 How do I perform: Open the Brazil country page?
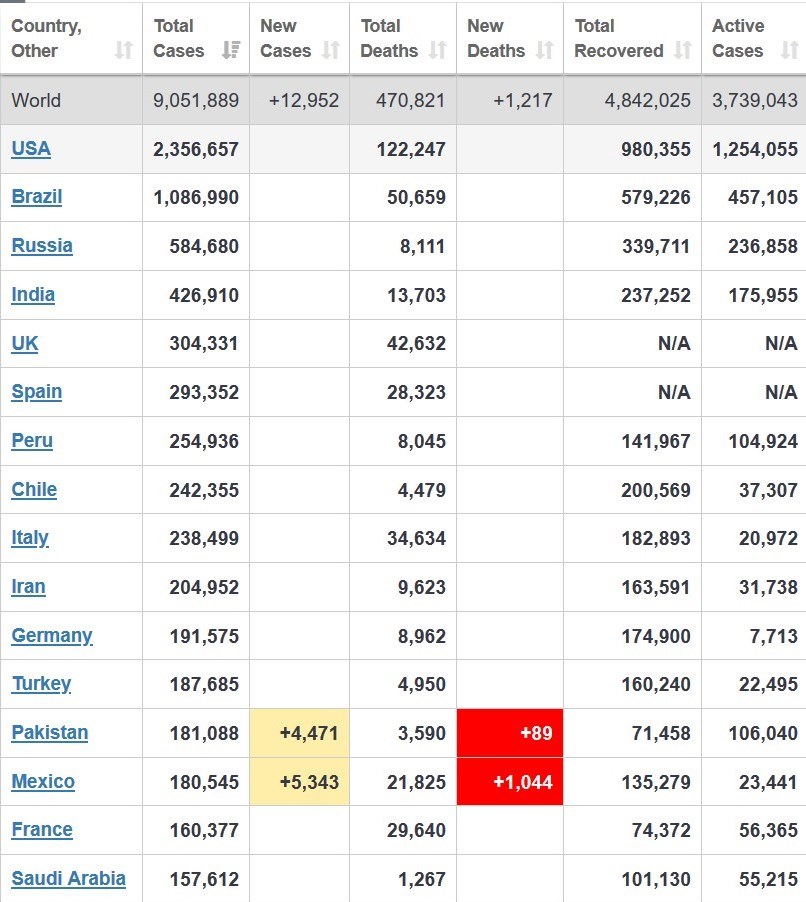coord(37,197)
